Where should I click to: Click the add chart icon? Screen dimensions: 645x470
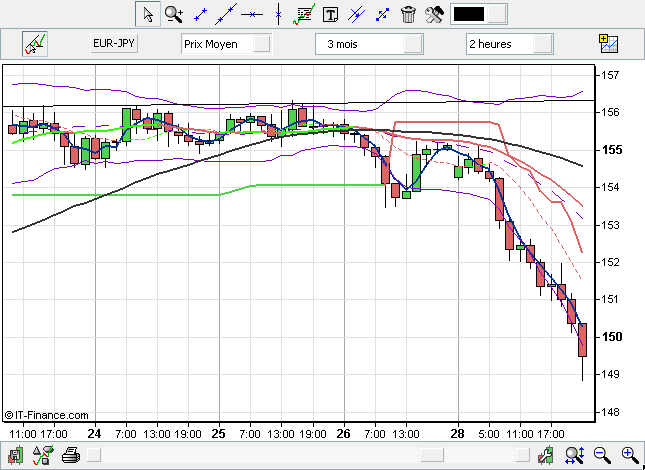(x=608, y=43)
